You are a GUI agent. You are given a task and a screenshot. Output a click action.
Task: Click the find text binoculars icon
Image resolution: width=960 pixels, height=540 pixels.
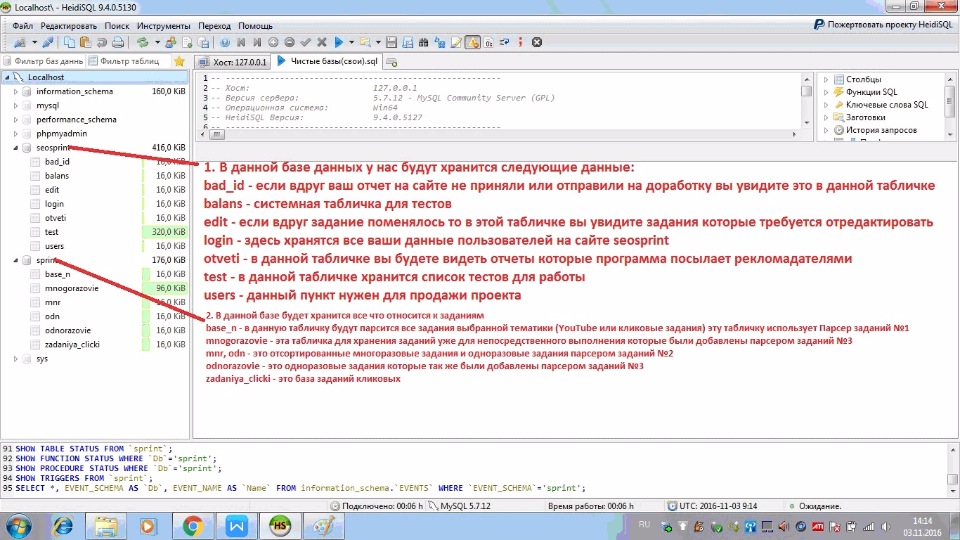click(x=423, y=42)
